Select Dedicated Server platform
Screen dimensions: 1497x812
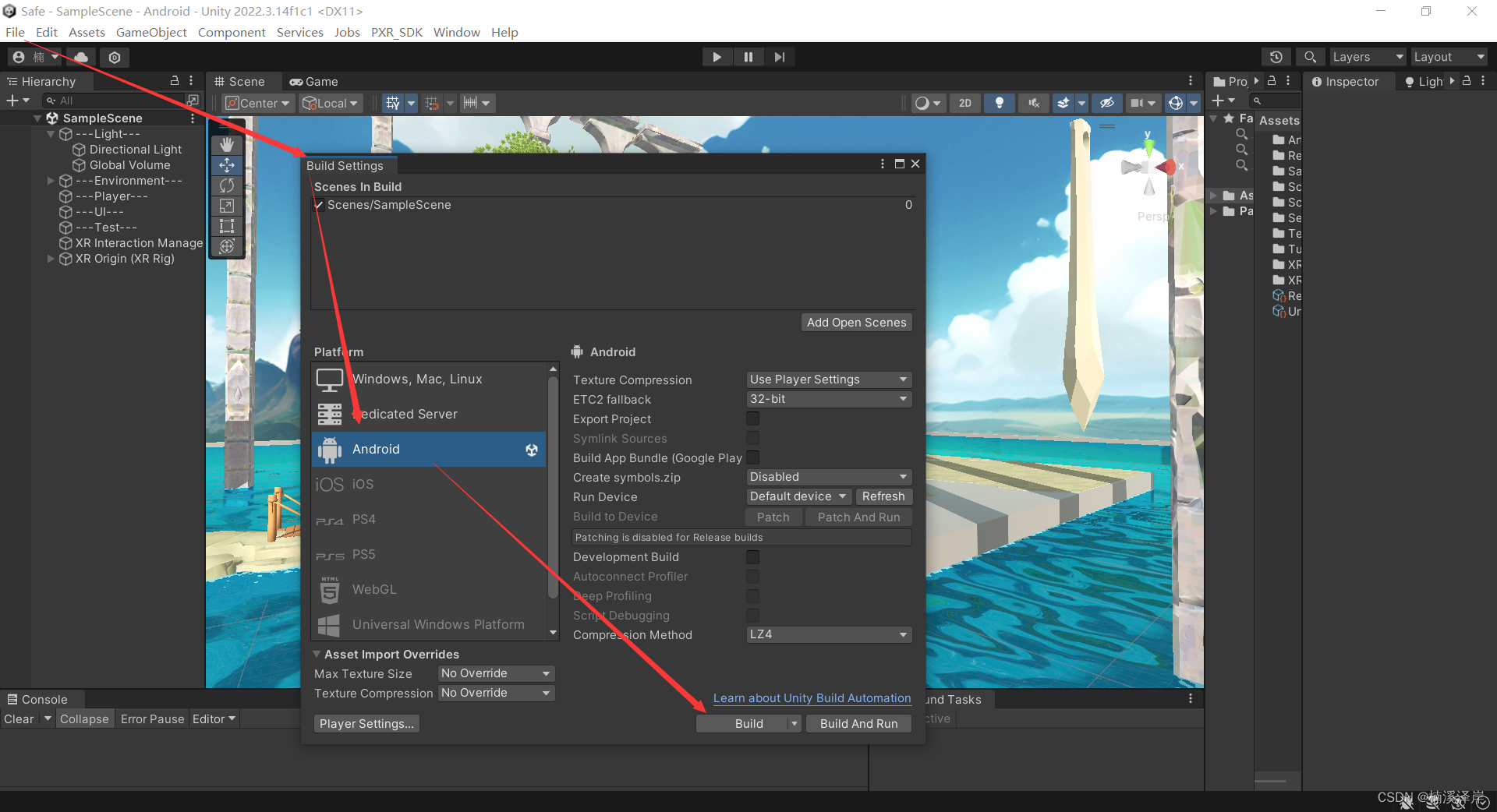point(428,414)
